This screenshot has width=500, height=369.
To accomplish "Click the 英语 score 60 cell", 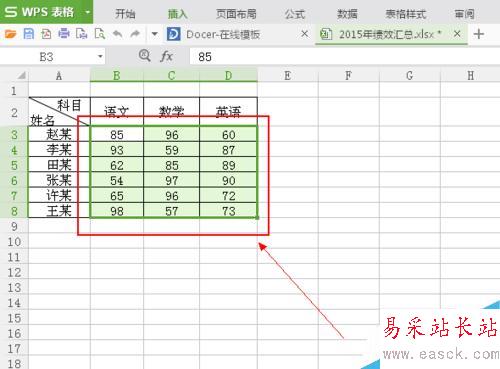I will coord(228,135).
